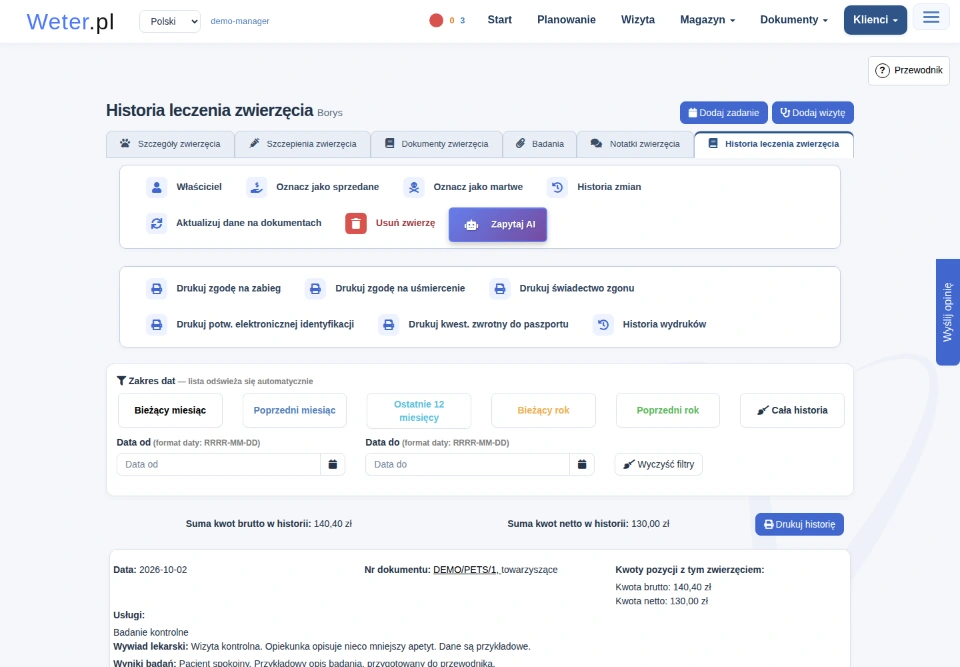Expand the Magazyn menu
Image resolution: width=960 pixels, height=667 pixels.
[x=707, y=20]
